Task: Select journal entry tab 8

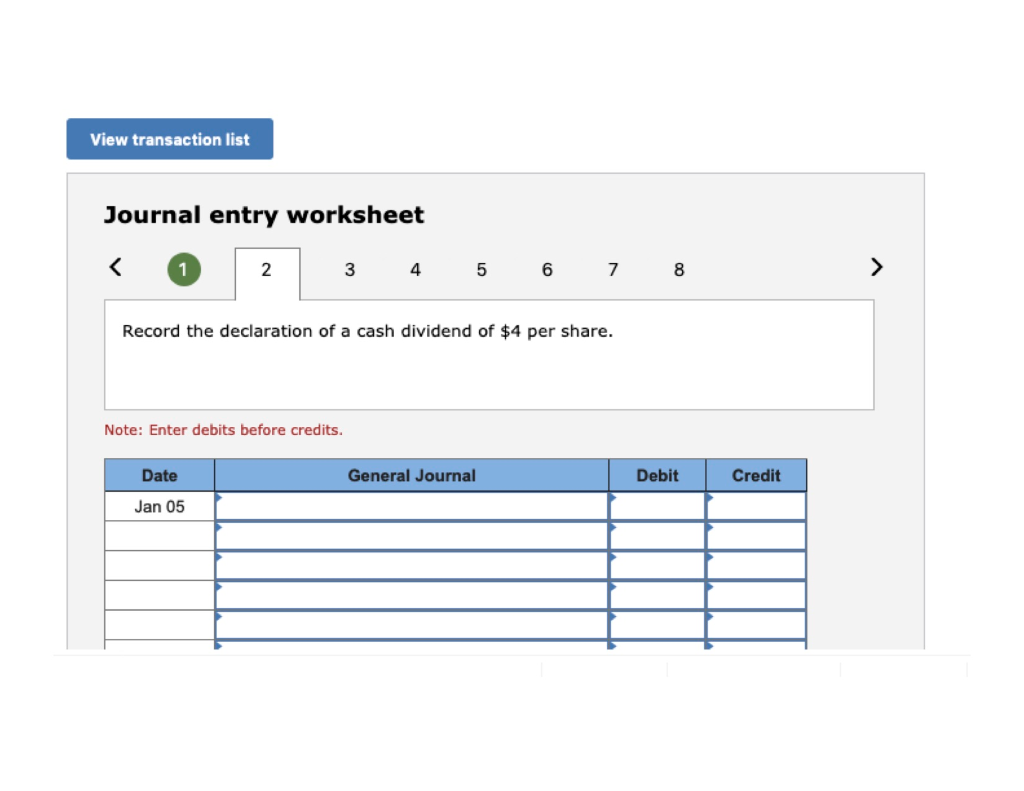Action: click(679, 269)
